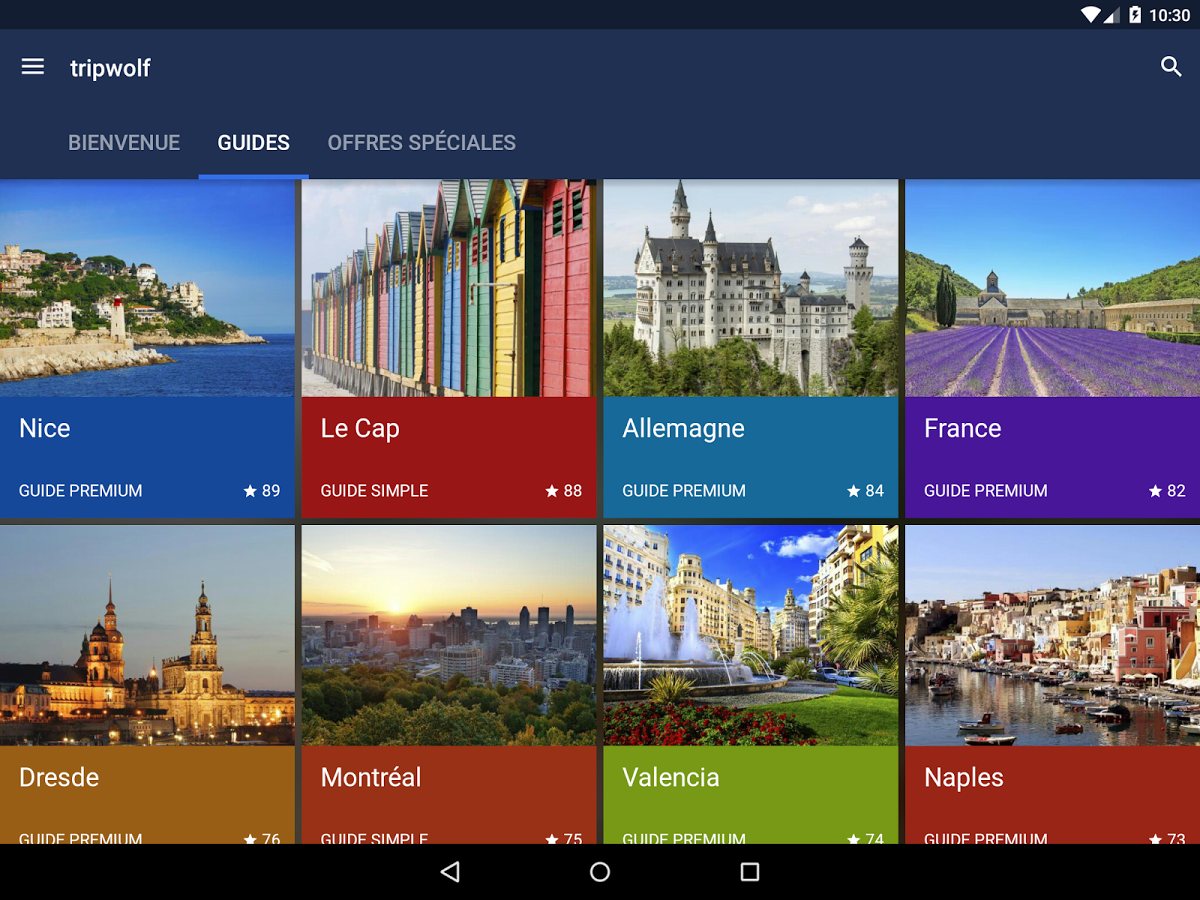Switch to the Bienvenue tab

tap(124, 143)
